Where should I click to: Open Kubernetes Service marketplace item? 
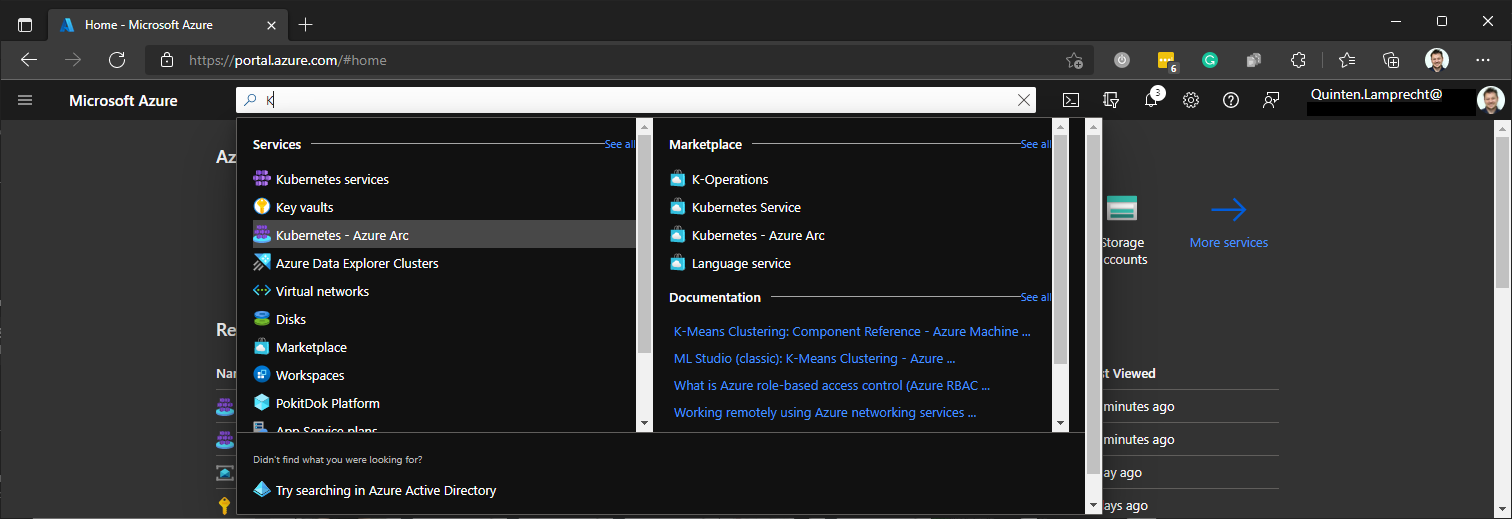(x=746, y=207)
